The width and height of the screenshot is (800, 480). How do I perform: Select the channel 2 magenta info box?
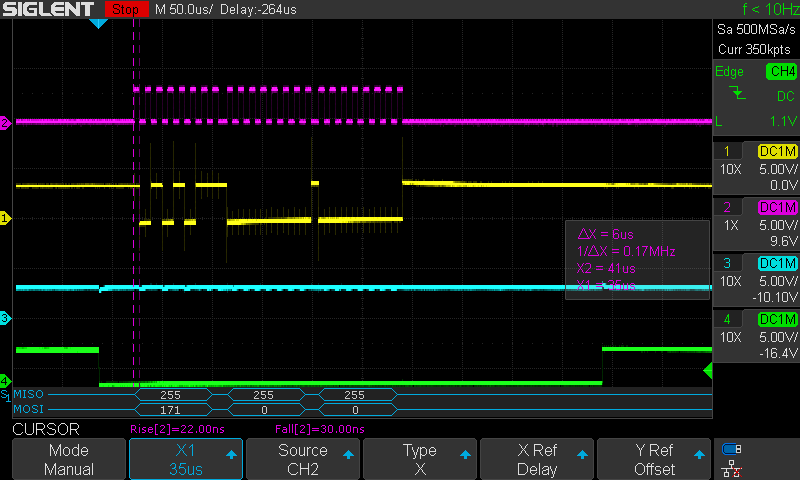[x=756, y=224]
